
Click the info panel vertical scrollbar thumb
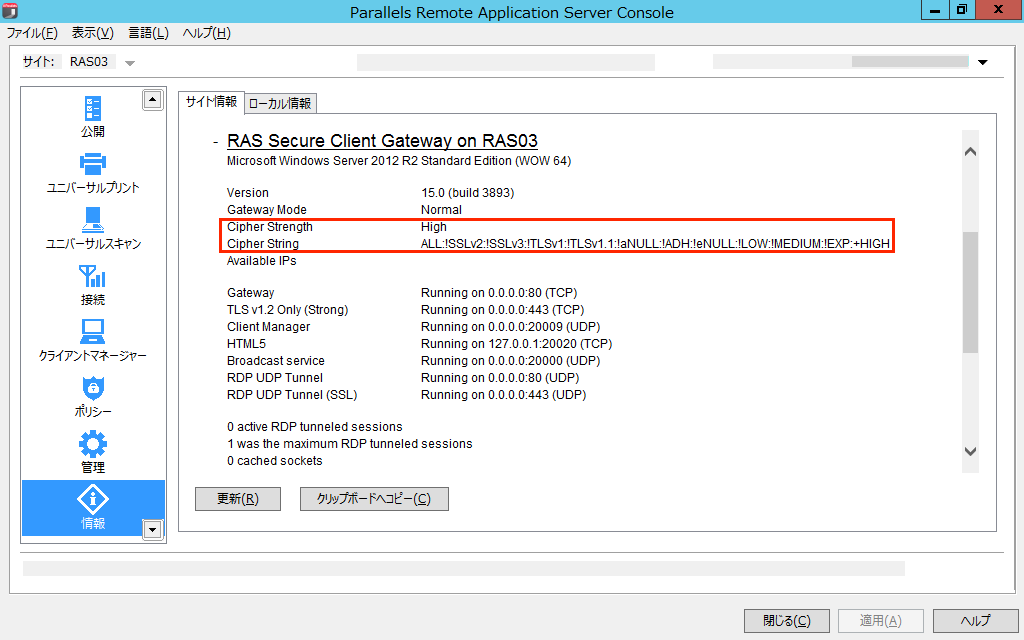[x=970, y=292]
